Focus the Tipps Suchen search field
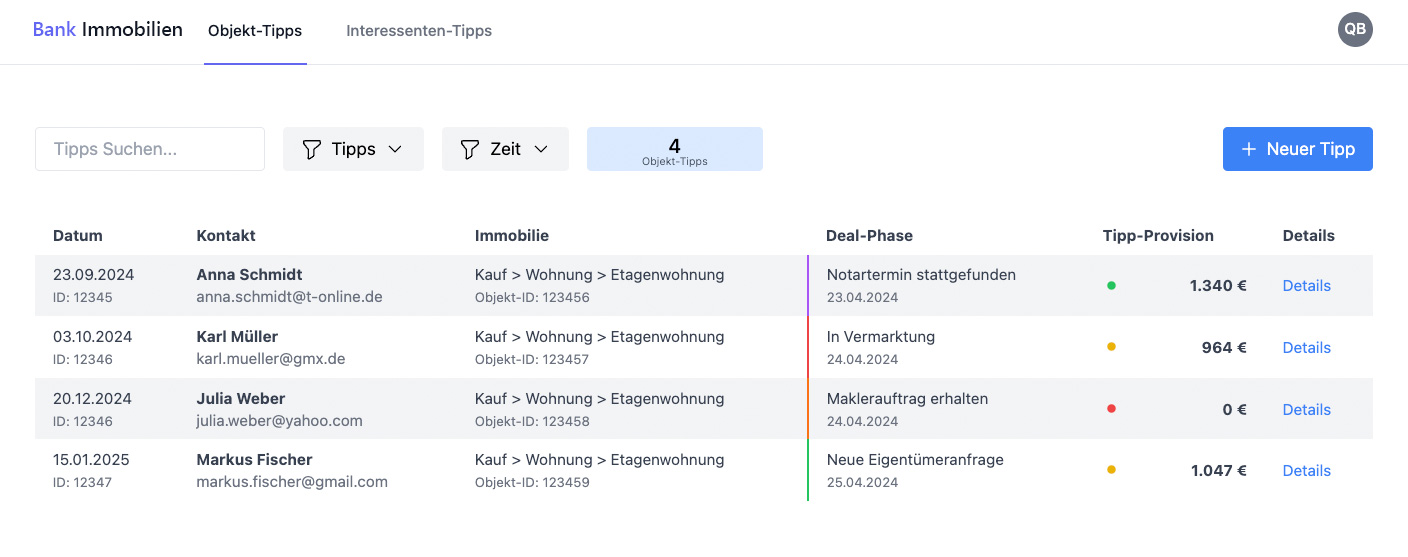 click(x=150, y=149)
